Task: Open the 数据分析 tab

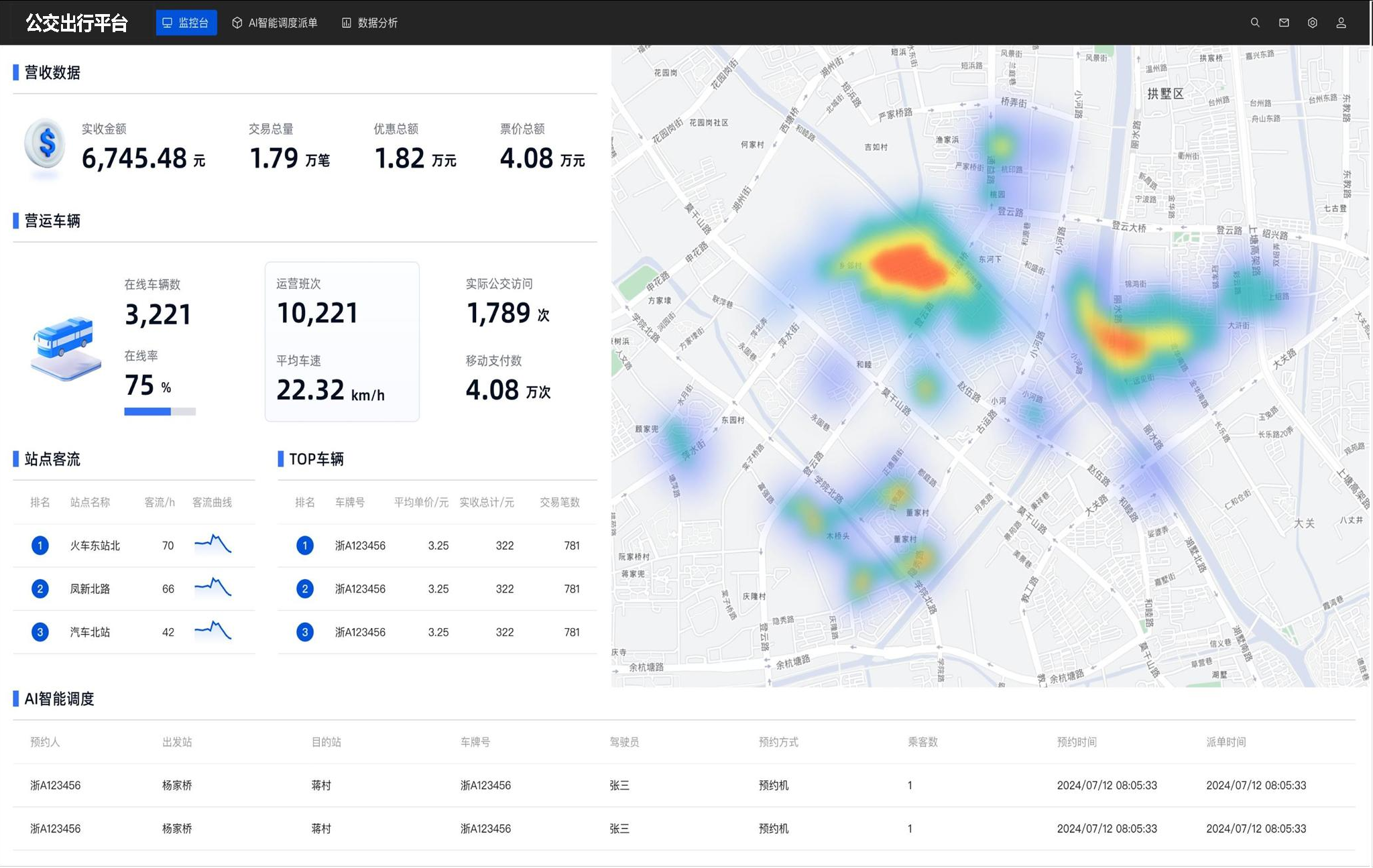Action: [369, 23]
